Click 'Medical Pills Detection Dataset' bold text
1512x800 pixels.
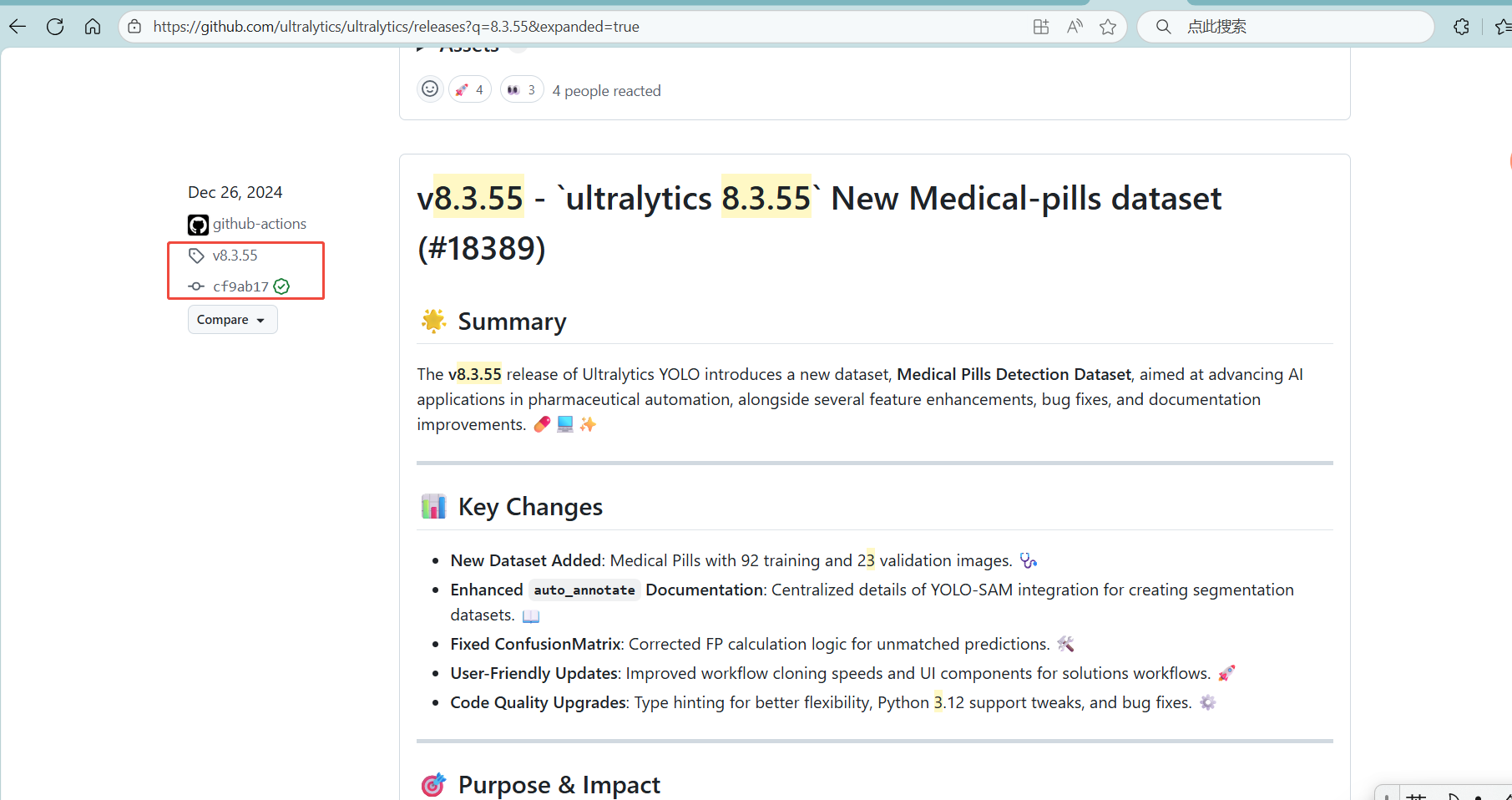click(1014, 374)
